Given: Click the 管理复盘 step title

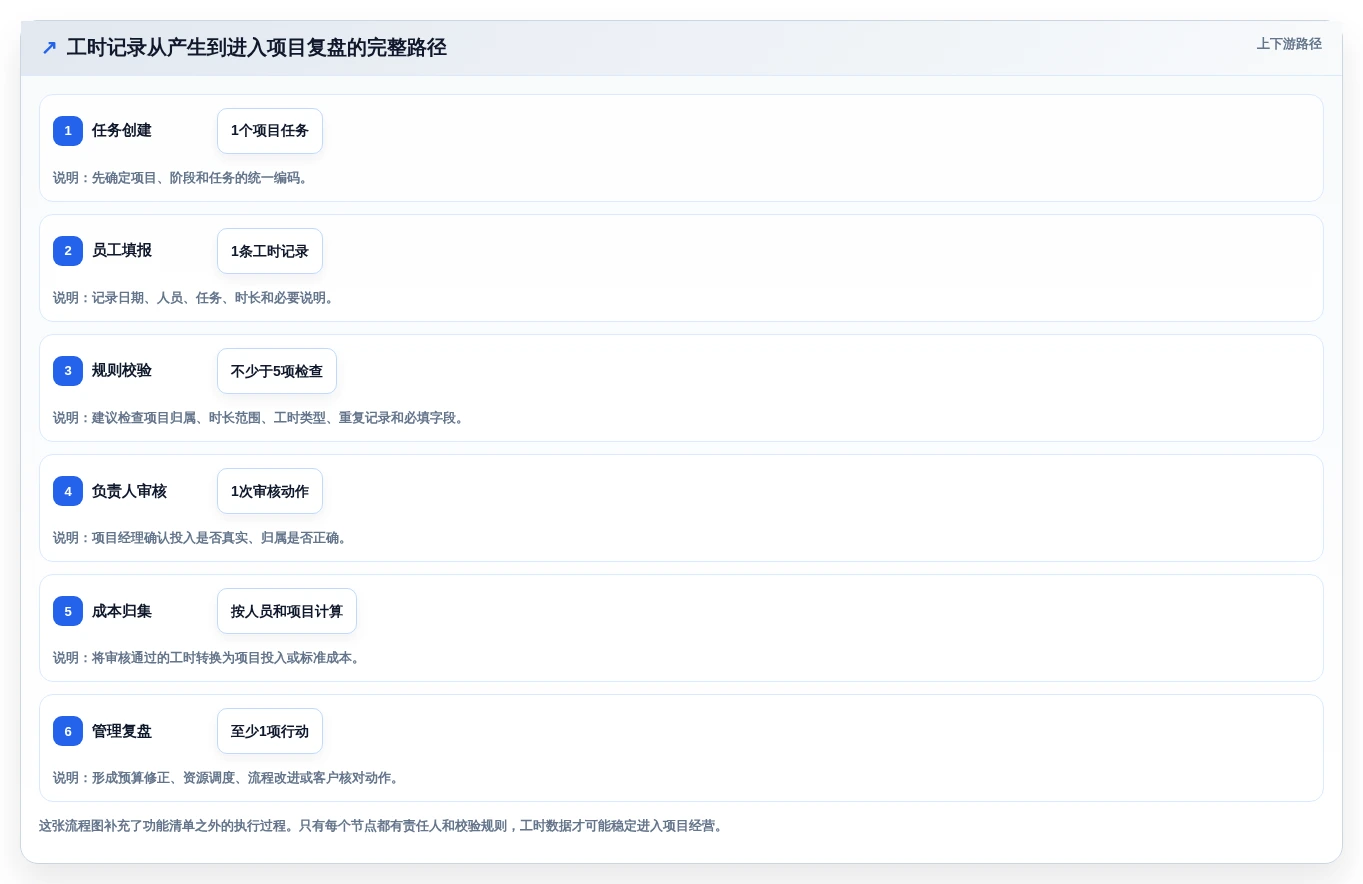Looking at the screenshot, I should [x=122, y=731].
